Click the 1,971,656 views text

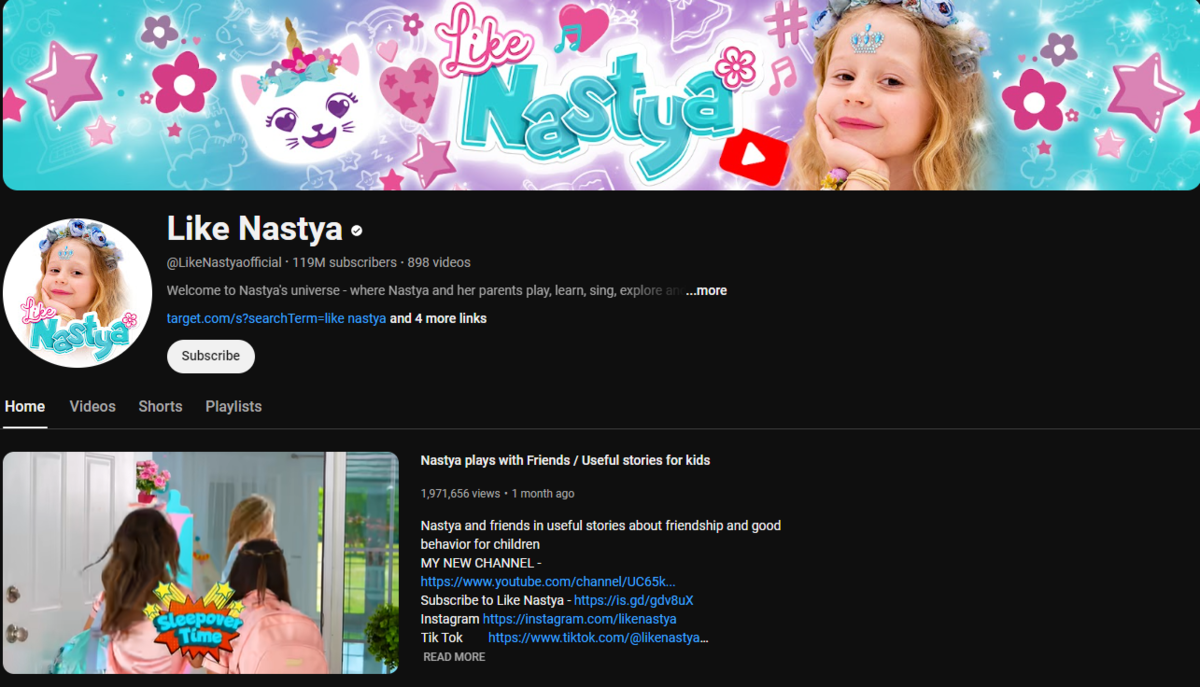[x=460, y=494]
